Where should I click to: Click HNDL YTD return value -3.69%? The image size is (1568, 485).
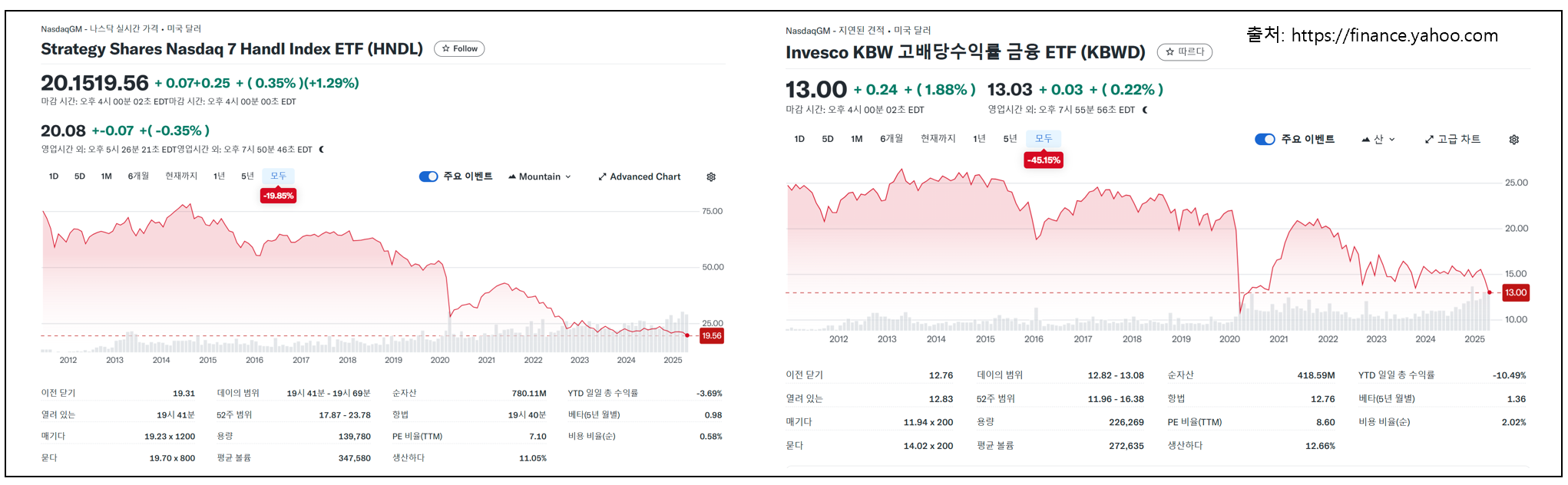coord(710,393)
